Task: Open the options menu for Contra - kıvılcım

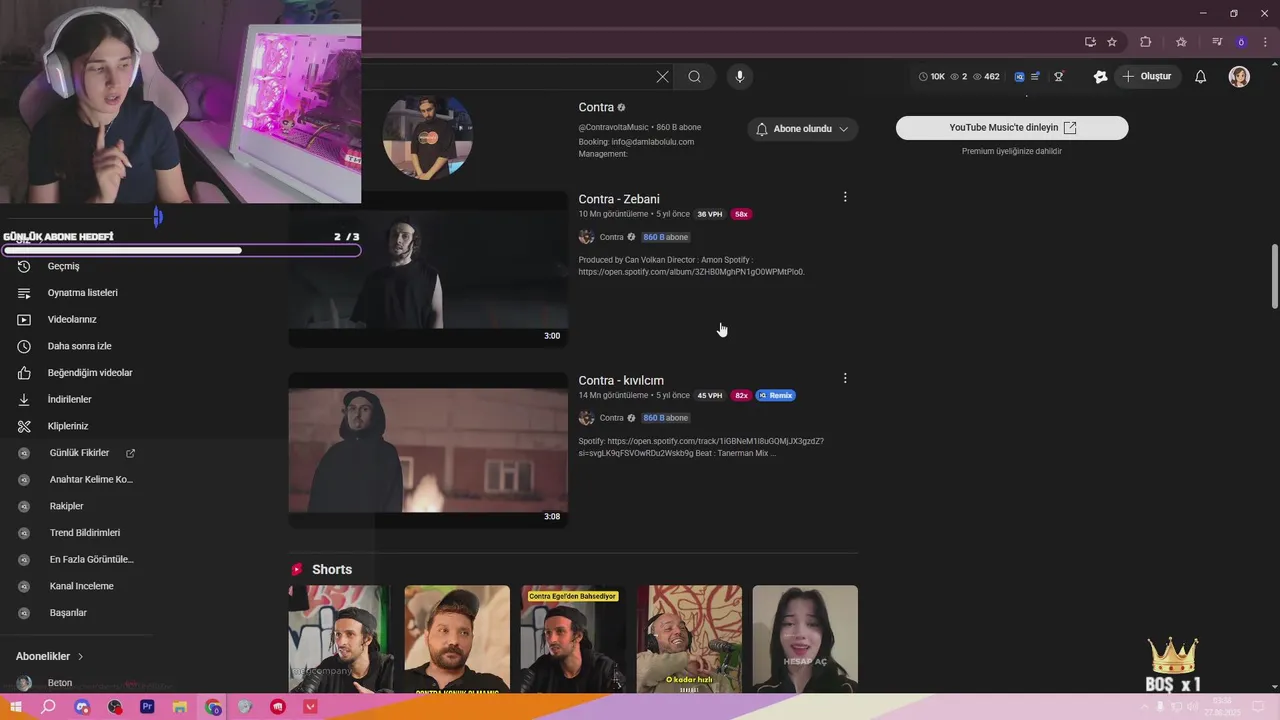Action: point(845,378)
